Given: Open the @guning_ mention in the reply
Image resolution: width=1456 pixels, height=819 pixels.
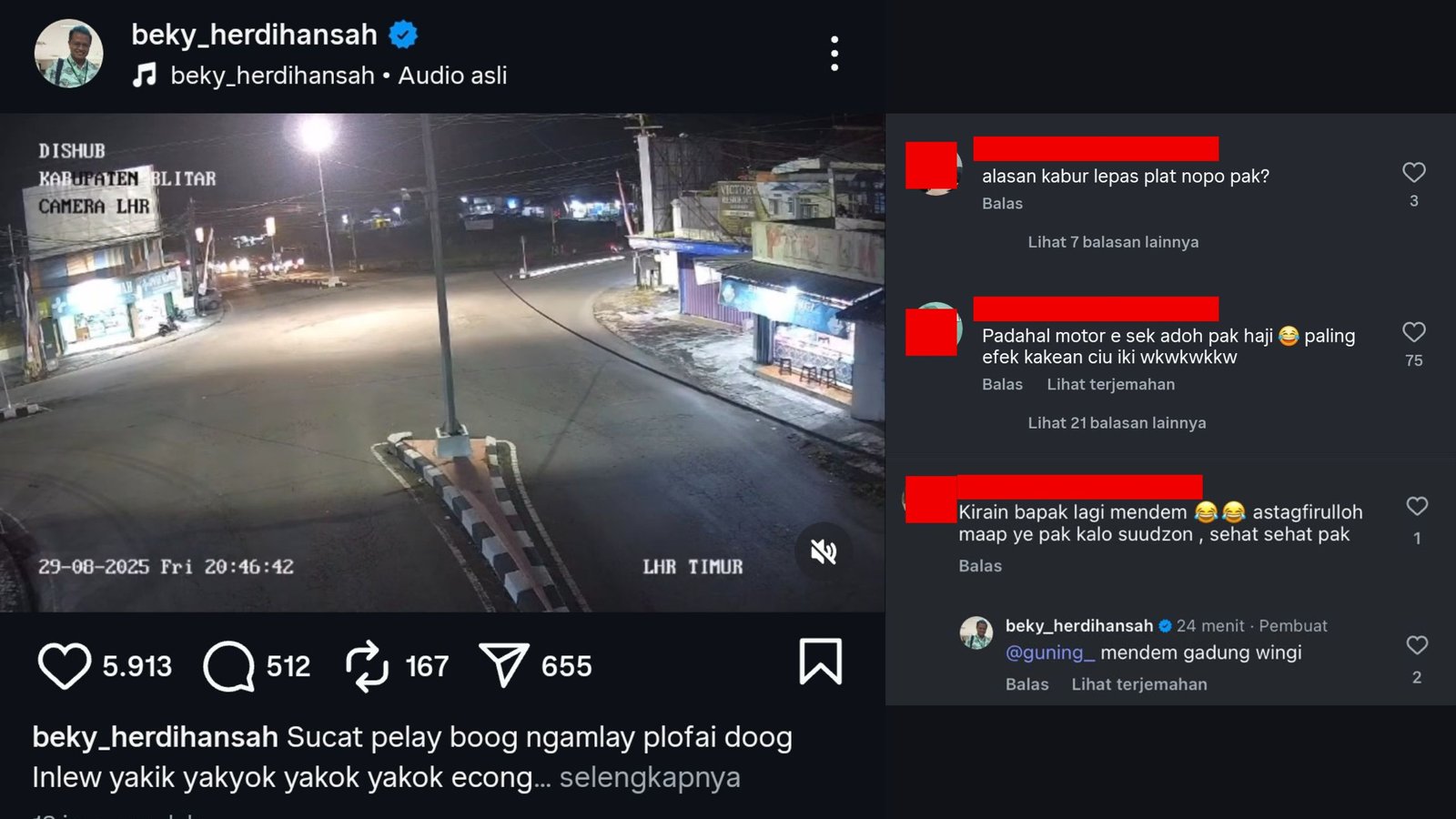Looking at the screenshot, I should pos(1049,652).
